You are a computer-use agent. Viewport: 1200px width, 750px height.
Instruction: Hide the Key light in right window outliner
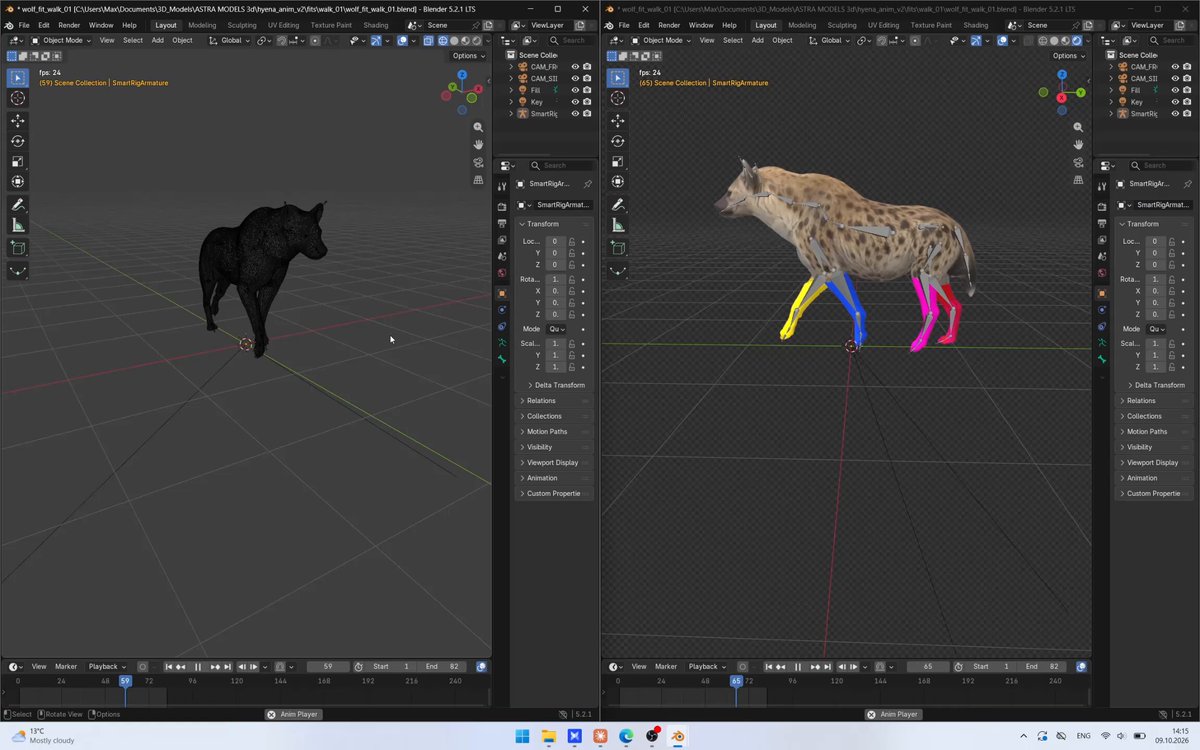click(x=1175, y=102)
